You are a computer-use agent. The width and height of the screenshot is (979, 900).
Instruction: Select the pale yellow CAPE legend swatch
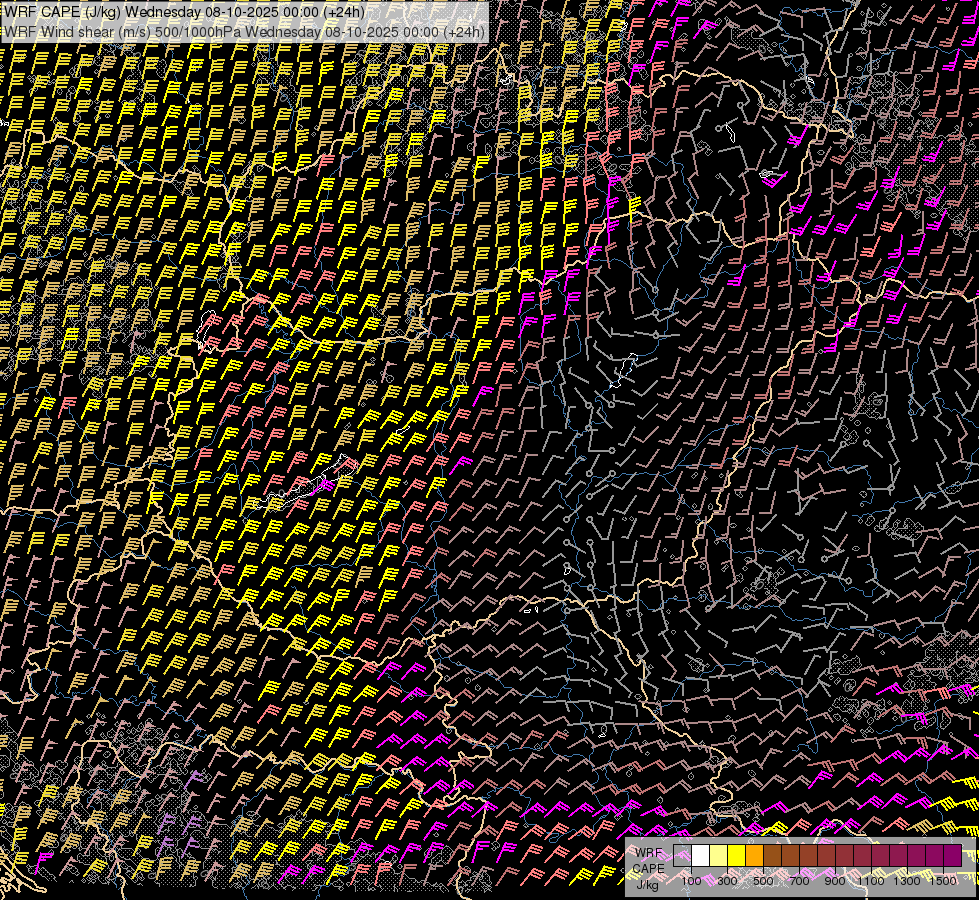click(x=719, y=856)
